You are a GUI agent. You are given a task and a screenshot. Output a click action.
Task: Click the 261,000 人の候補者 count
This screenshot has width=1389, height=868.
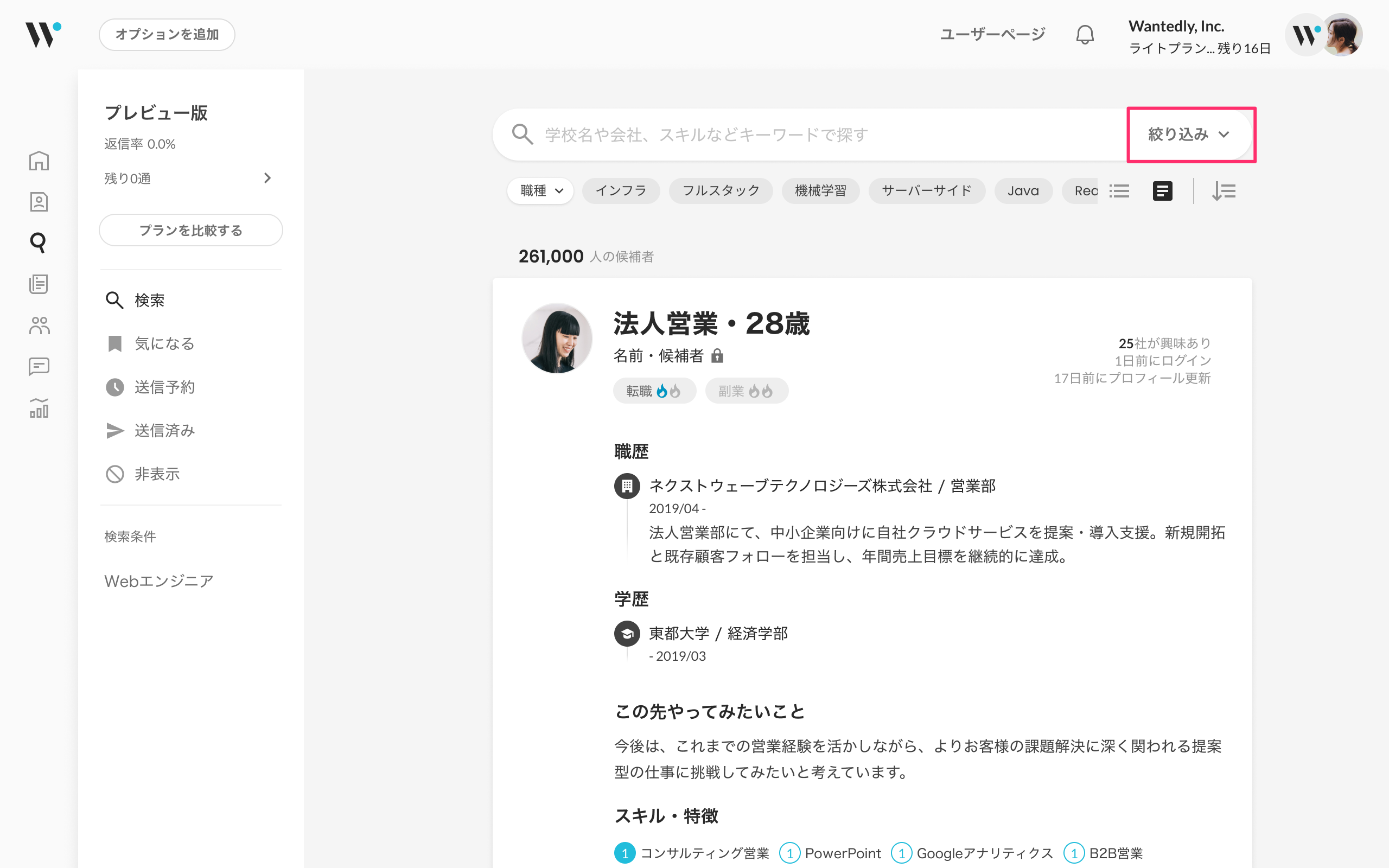tap(585, 256)
